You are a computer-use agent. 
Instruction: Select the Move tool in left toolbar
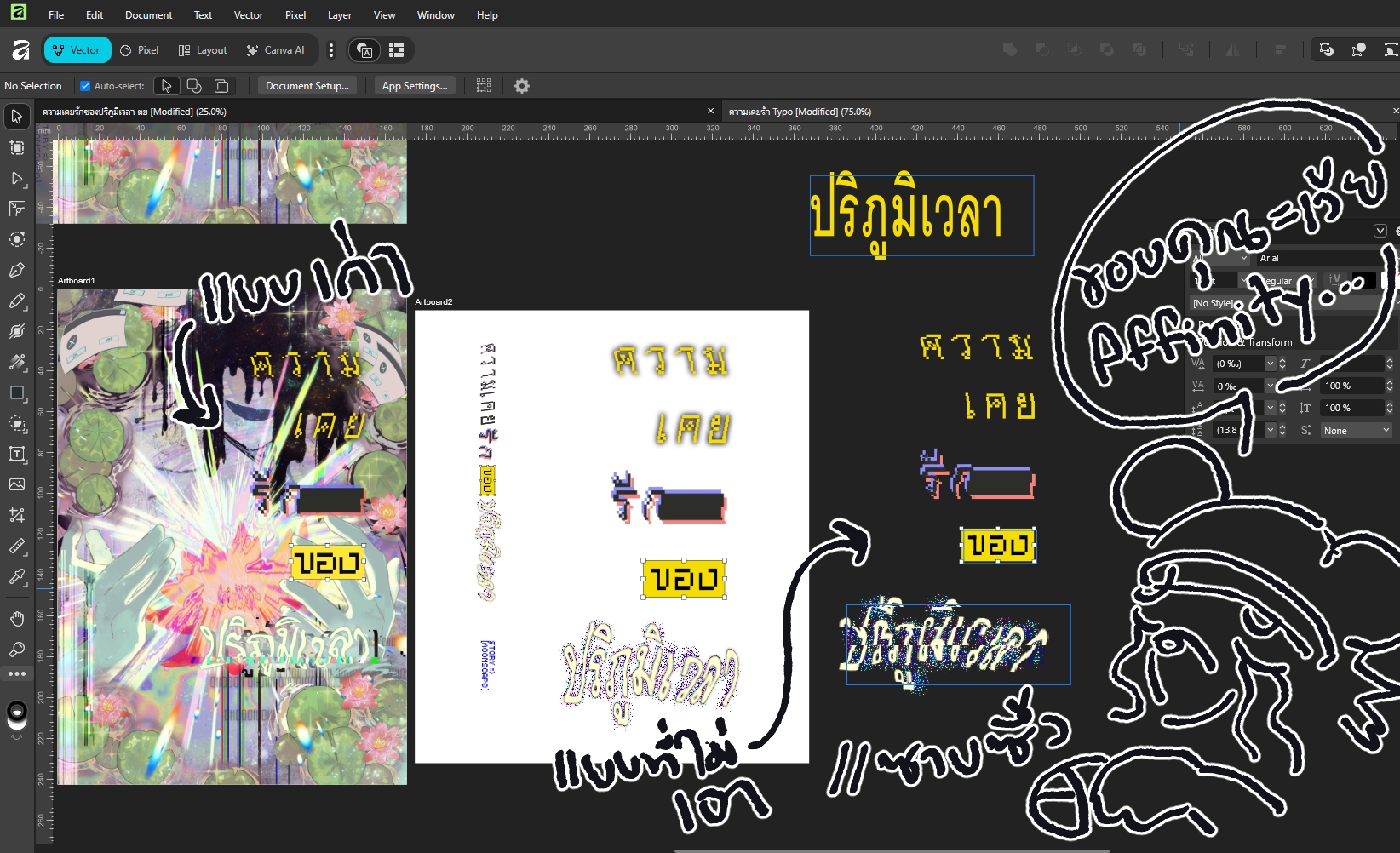(x=16, y=117)
